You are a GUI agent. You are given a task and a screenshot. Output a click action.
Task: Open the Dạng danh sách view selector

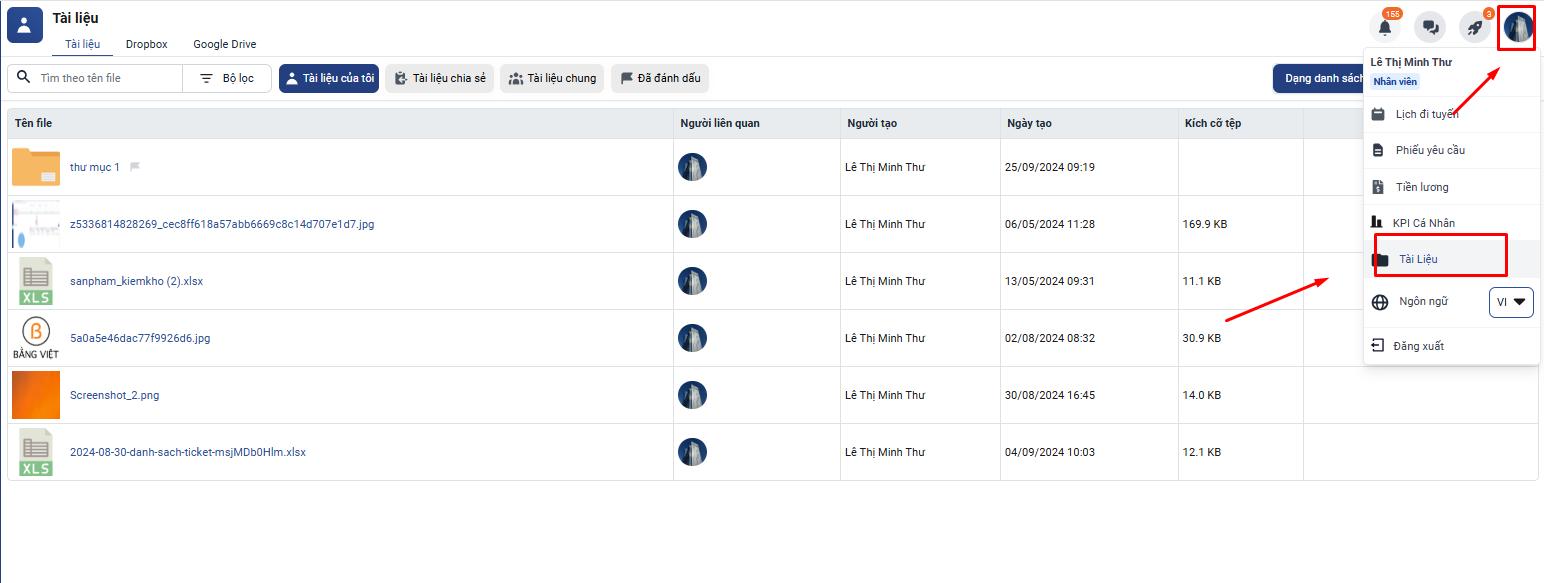[x=1320, y=78]
